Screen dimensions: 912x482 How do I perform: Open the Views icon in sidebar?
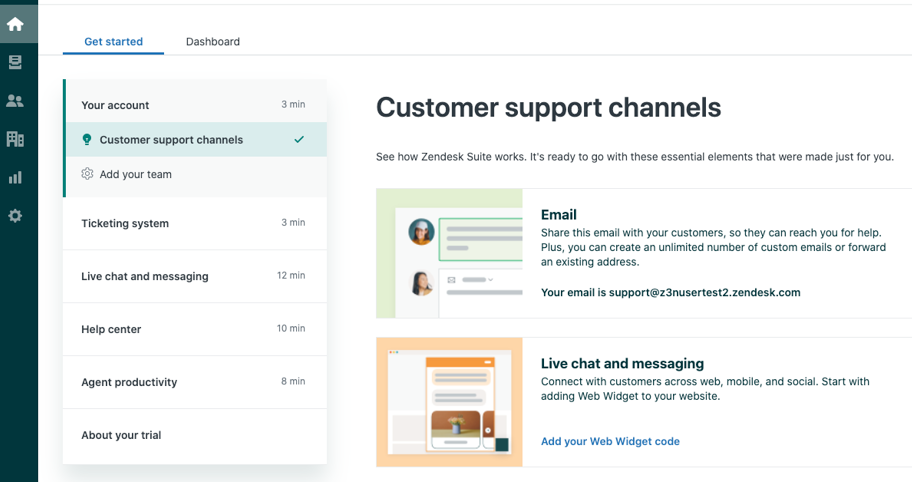pos(15,62)
